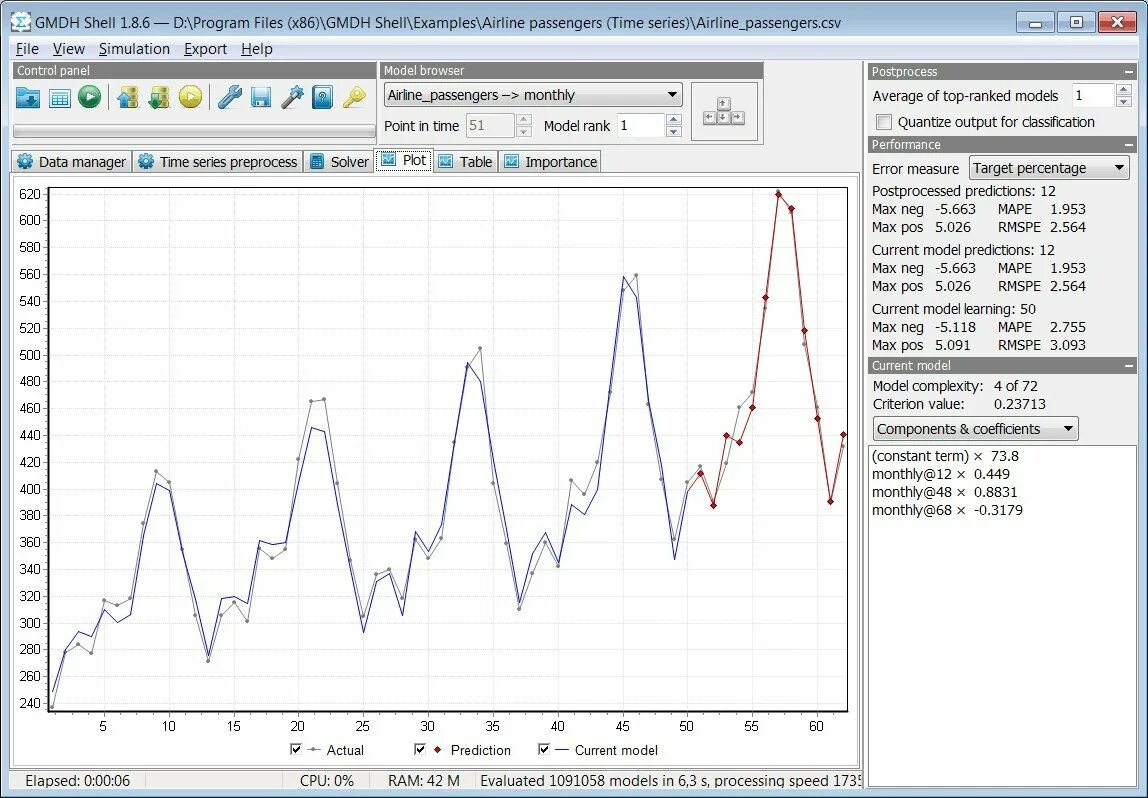
Task: Click the magic wand wizard icon
Action: pyautogui.click(x=292, y=97)
